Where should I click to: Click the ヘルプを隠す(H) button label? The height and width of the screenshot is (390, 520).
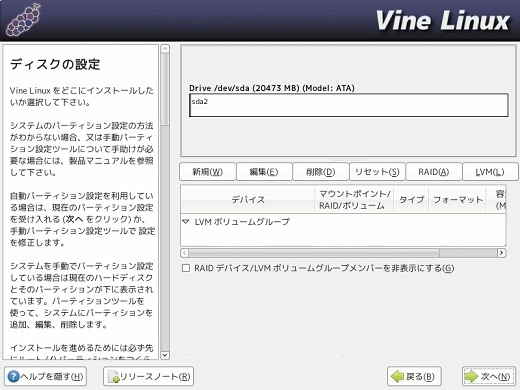pos(52,377)
